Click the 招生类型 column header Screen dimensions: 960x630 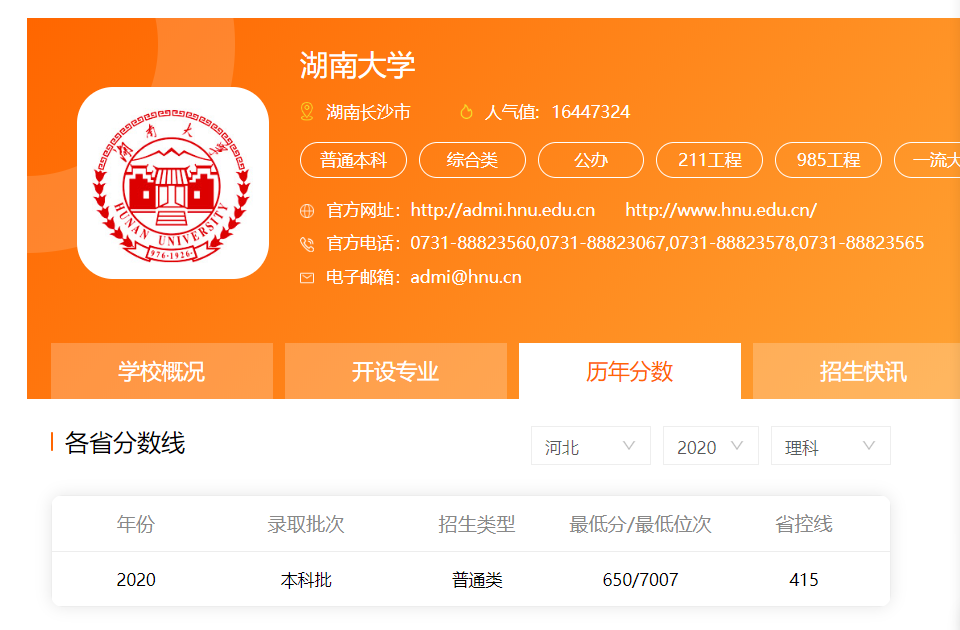click(477, 524)
